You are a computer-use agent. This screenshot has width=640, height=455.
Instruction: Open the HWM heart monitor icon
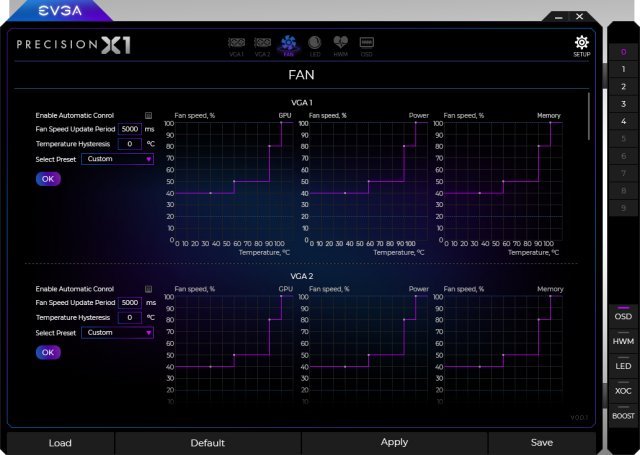click(x=340, y=46)
